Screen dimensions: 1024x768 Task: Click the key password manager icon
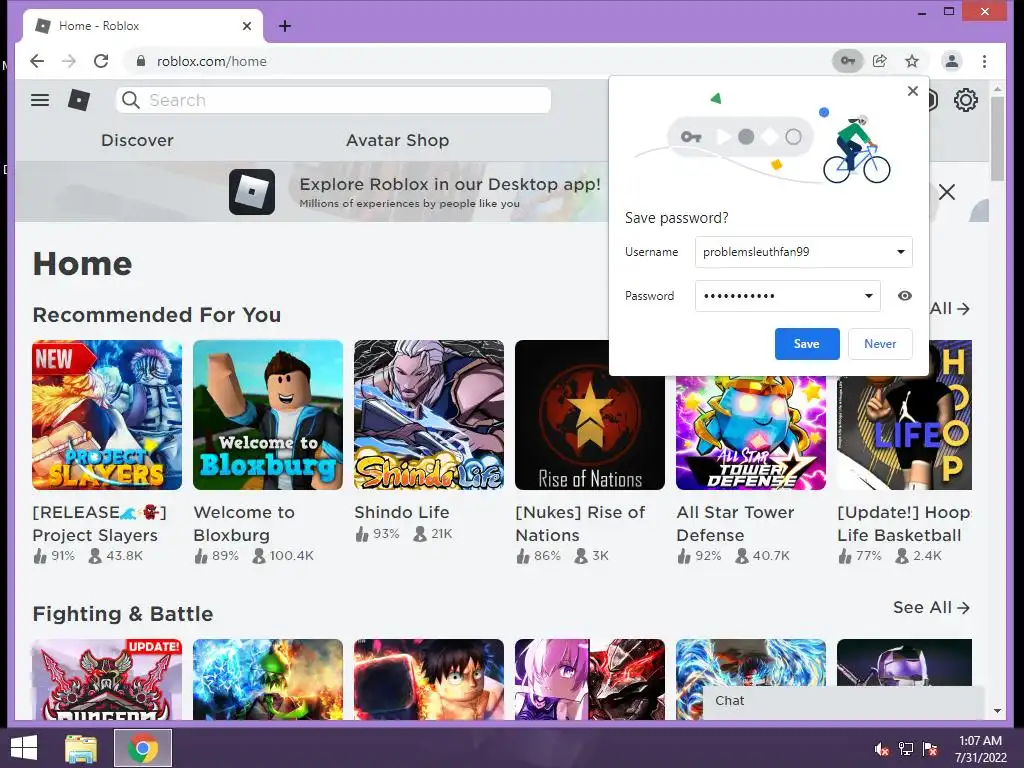coord(848,61)
